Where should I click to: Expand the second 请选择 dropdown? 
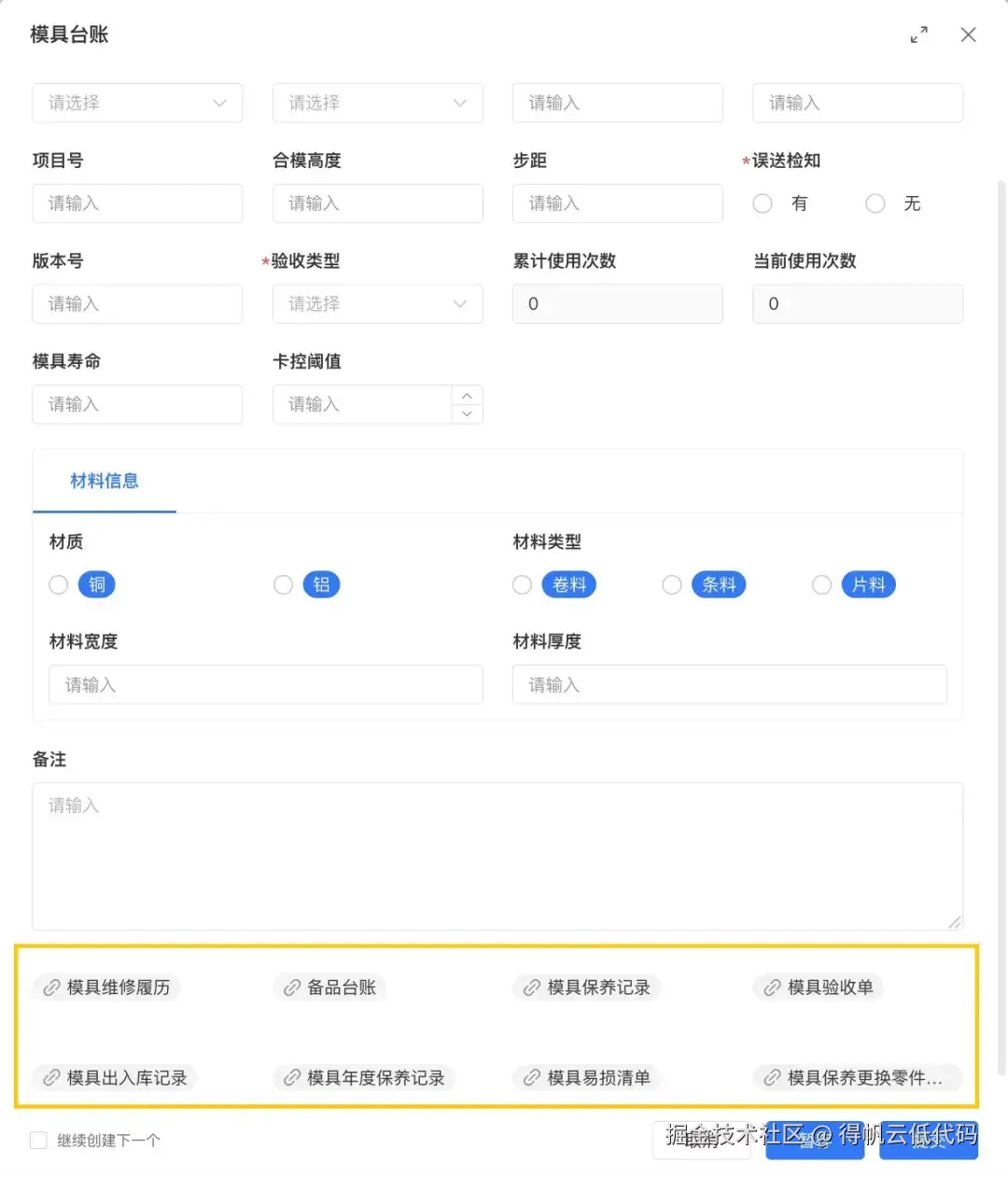coord(377,103)
